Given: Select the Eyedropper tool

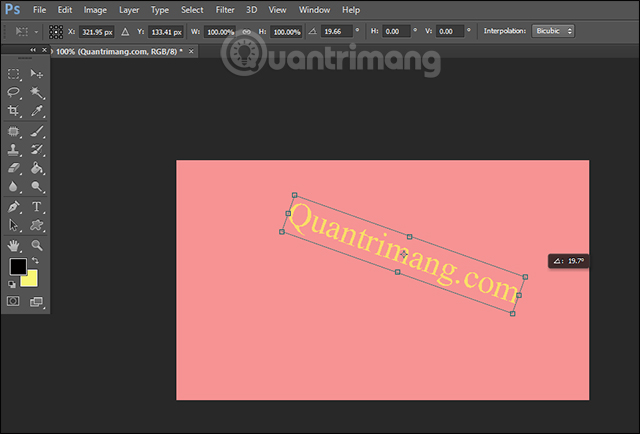Looking at the screenshot, I should pyautogui.click(x=37, y=111).
